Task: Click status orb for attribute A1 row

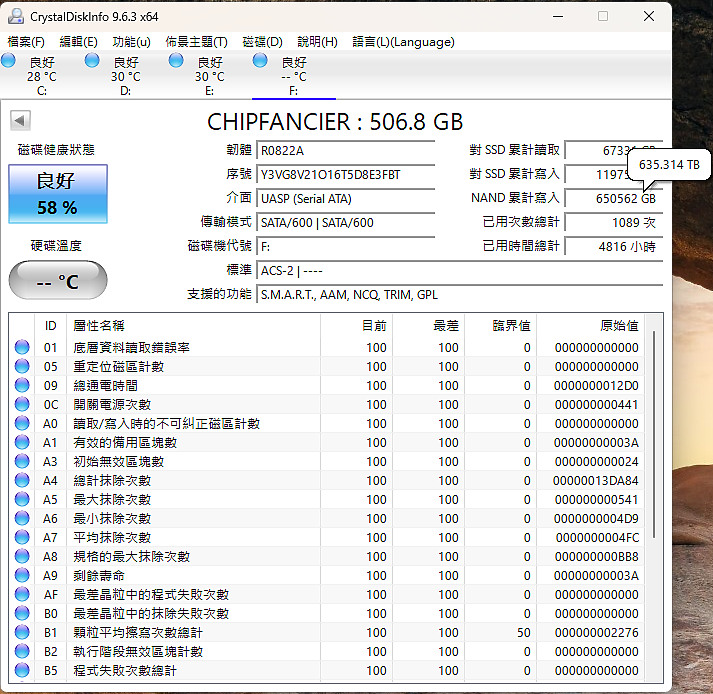Action: pyautogui.click(x=22, y=443)
